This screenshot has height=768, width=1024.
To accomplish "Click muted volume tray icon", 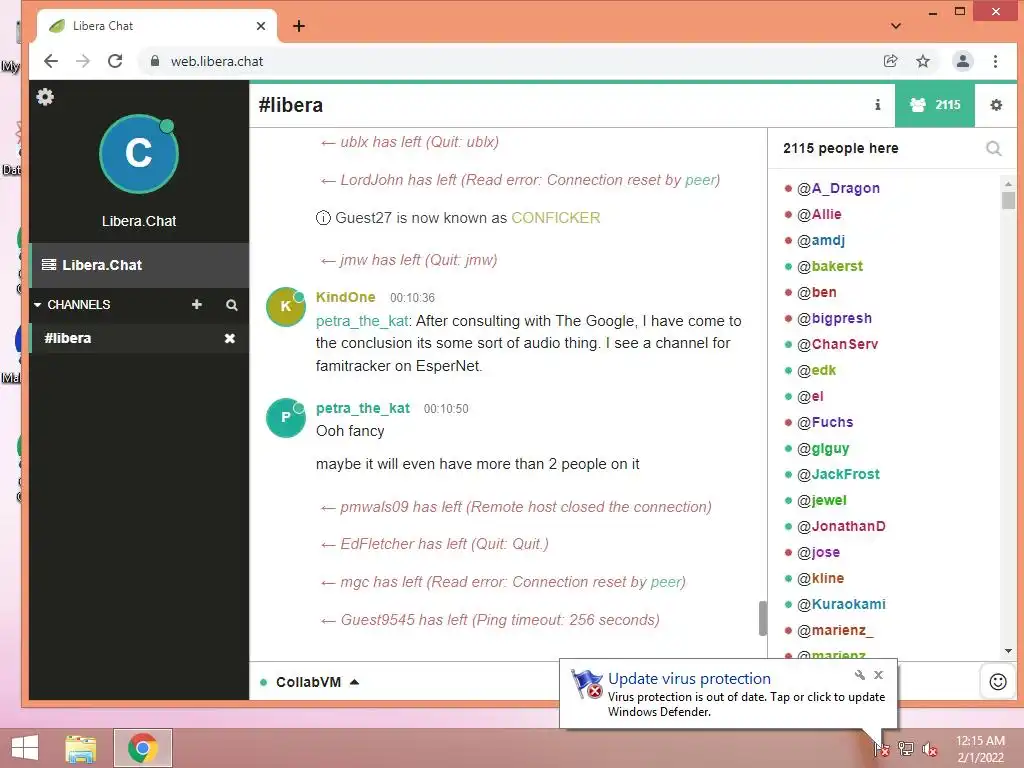I will [929, 749].
